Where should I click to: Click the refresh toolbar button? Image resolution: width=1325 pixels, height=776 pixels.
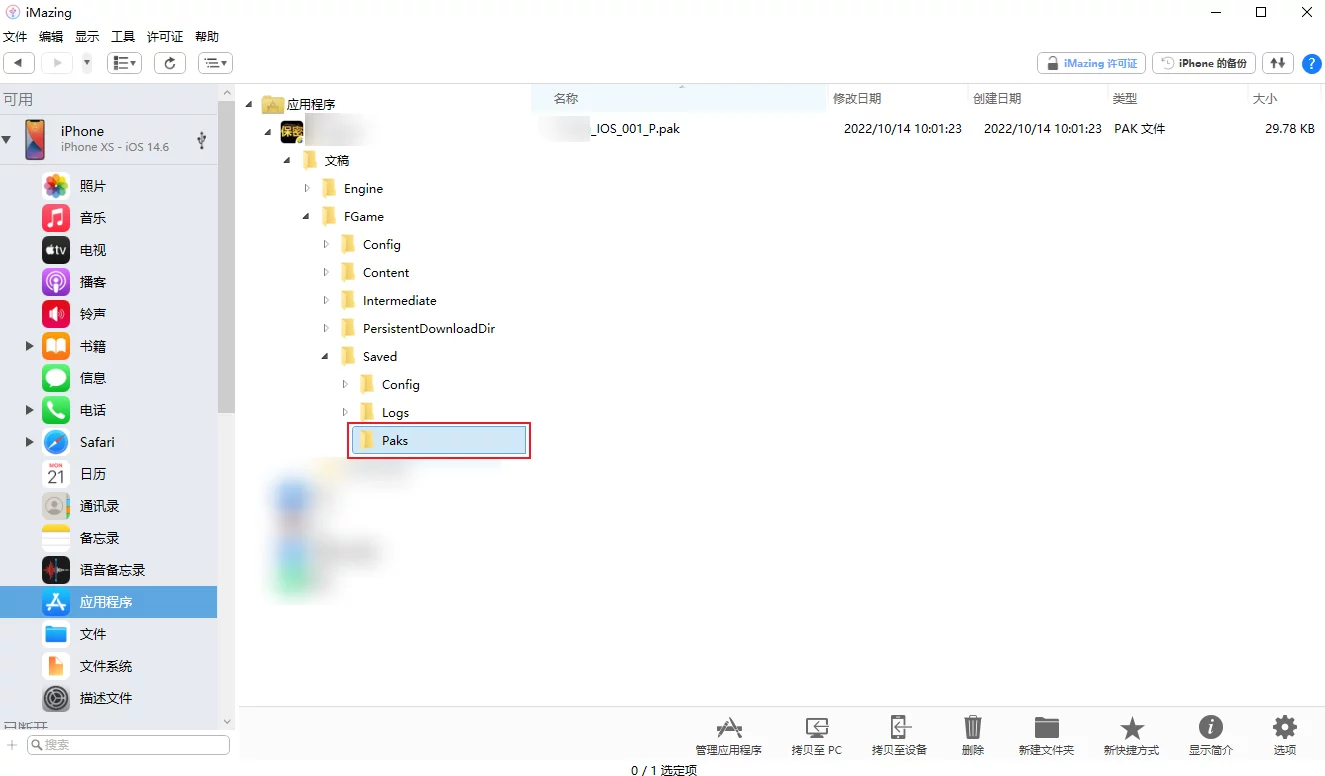tap(170, 63)
